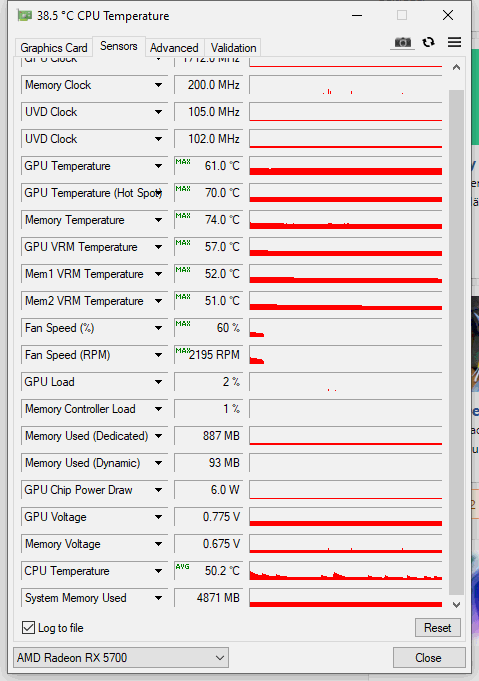Open the Memory Used (Dynamic) dropdown arrow
Screen dimensions: 479x681
click(x=159, y=463)
